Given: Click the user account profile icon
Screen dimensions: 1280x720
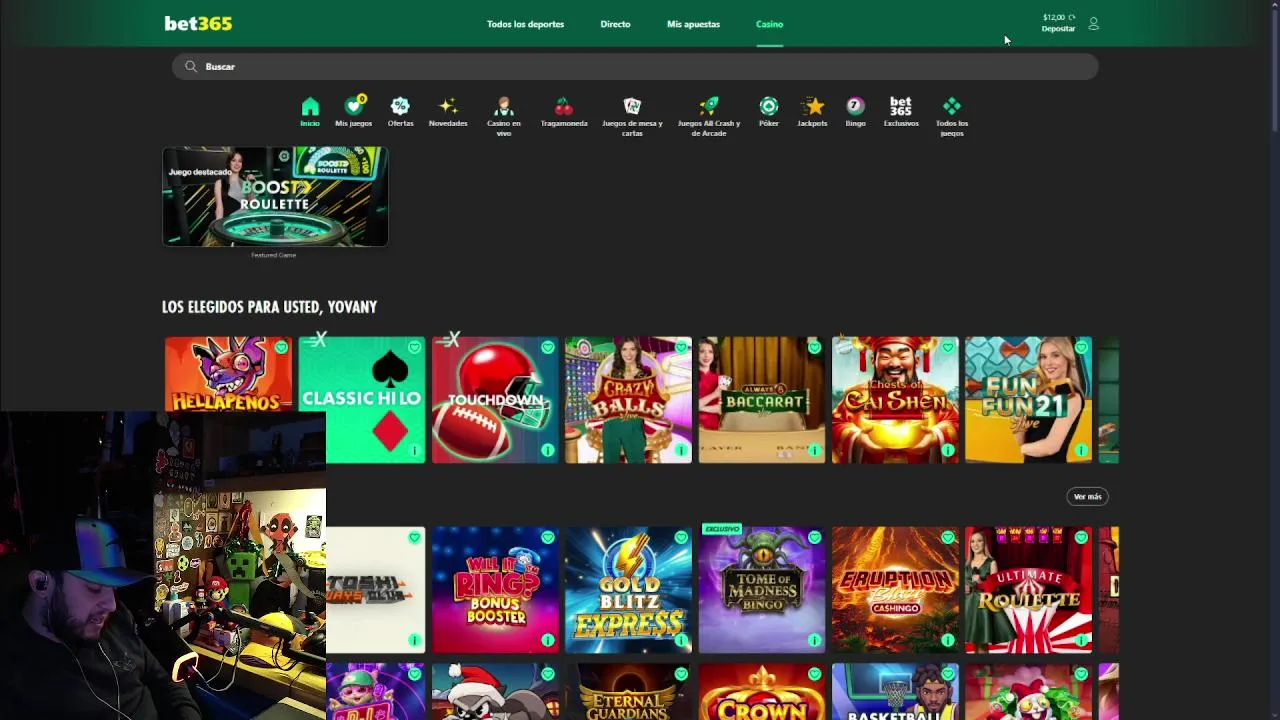Looking at the screenshot, I should click(x=1093, y=23).
